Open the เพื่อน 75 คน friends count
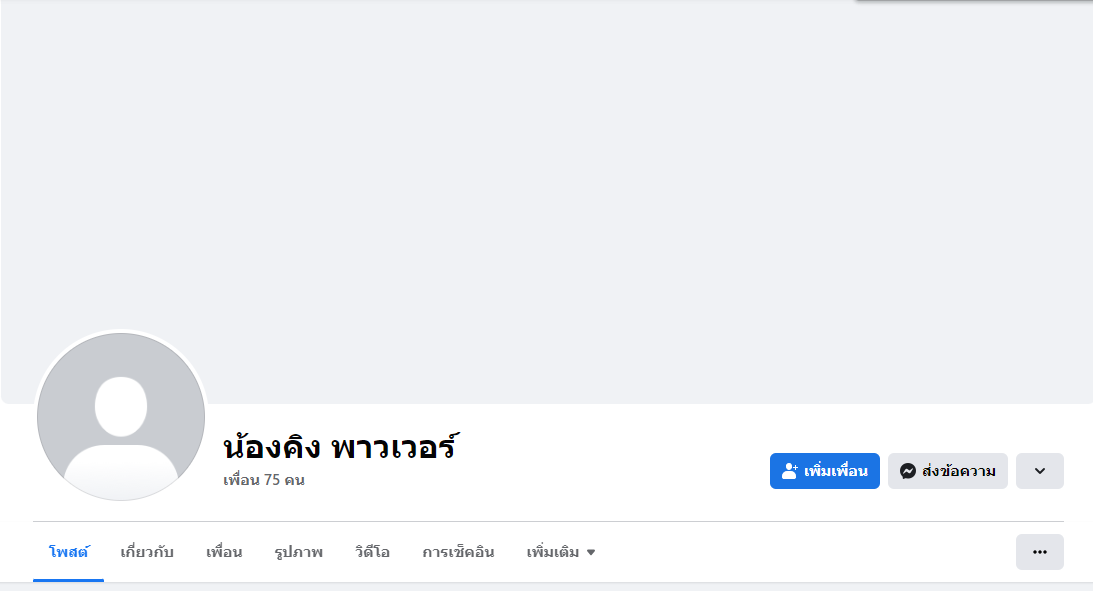This screenshot has width=1093, height=591. pos(264,480)
